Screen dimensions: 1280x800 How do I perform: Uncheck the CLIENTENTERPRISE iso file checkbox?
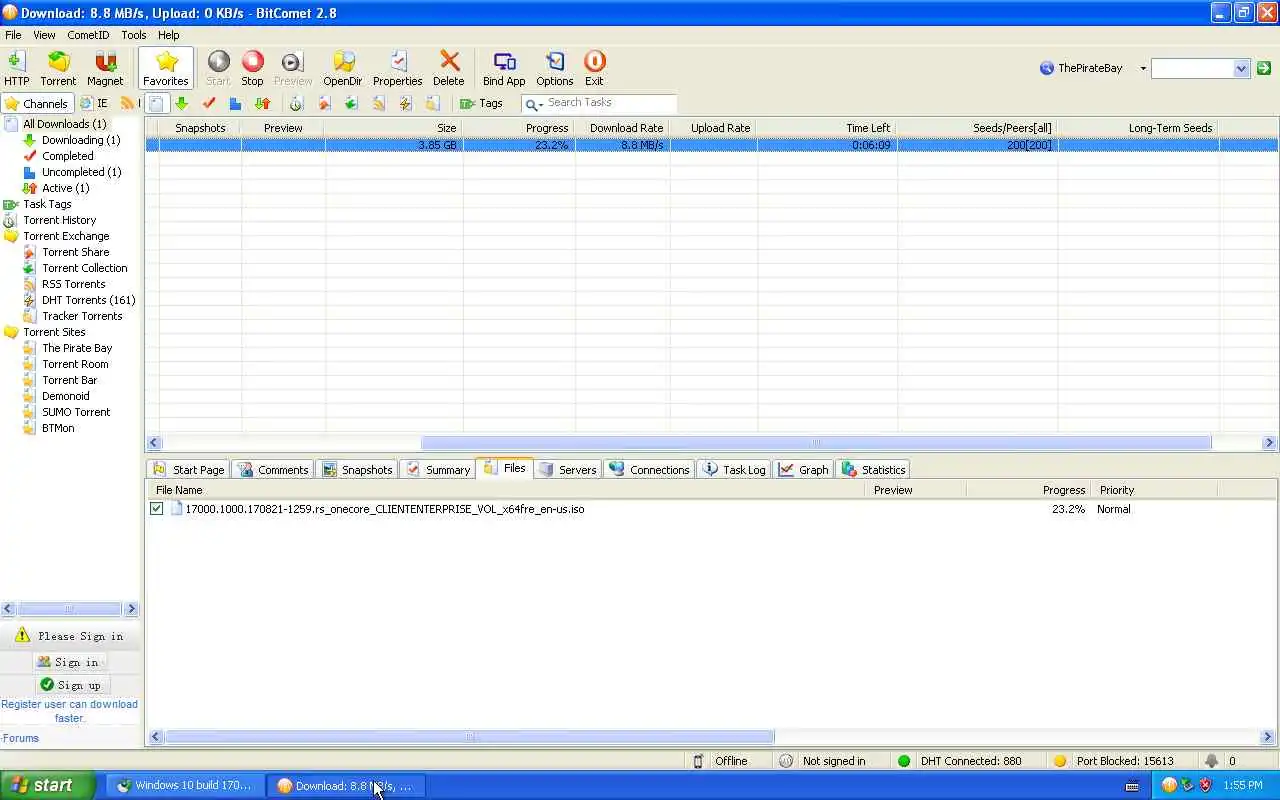click(156, 509)
